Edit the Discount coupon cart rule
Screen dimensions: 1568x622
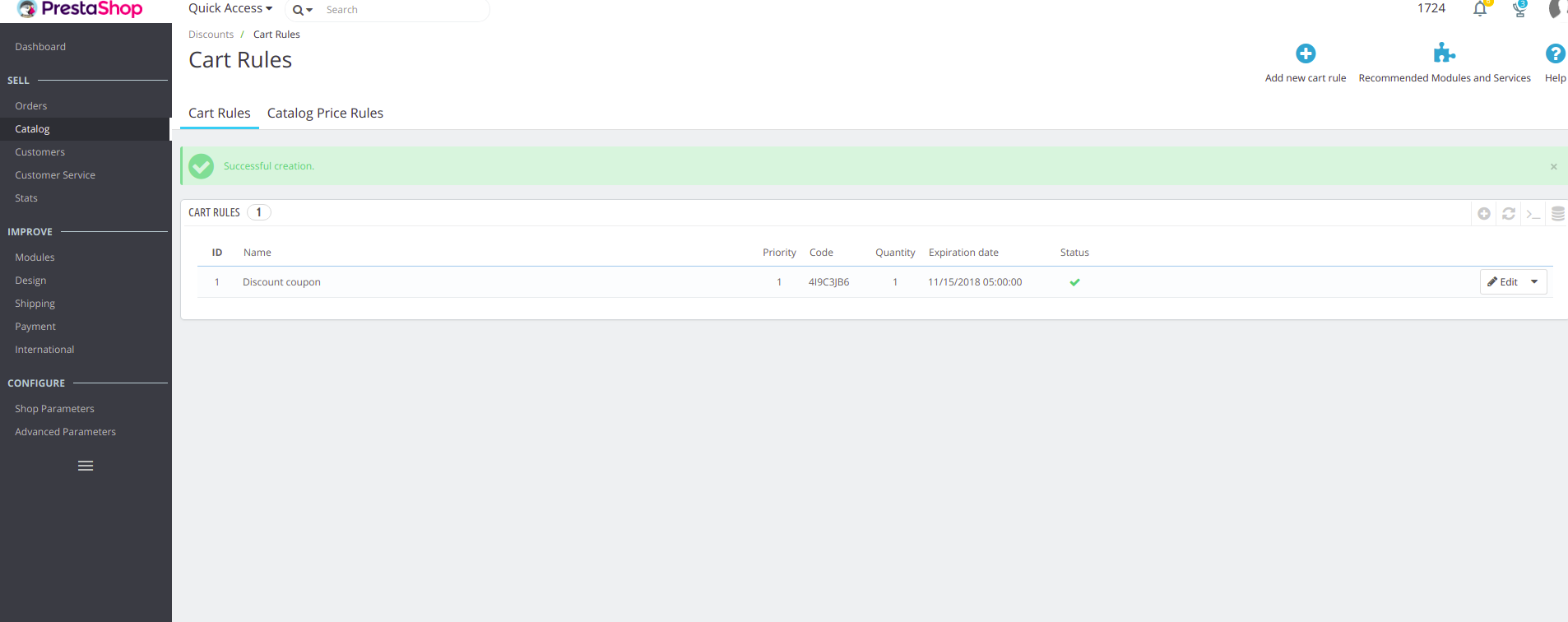pyautogui.click(x=1503, y=282)
